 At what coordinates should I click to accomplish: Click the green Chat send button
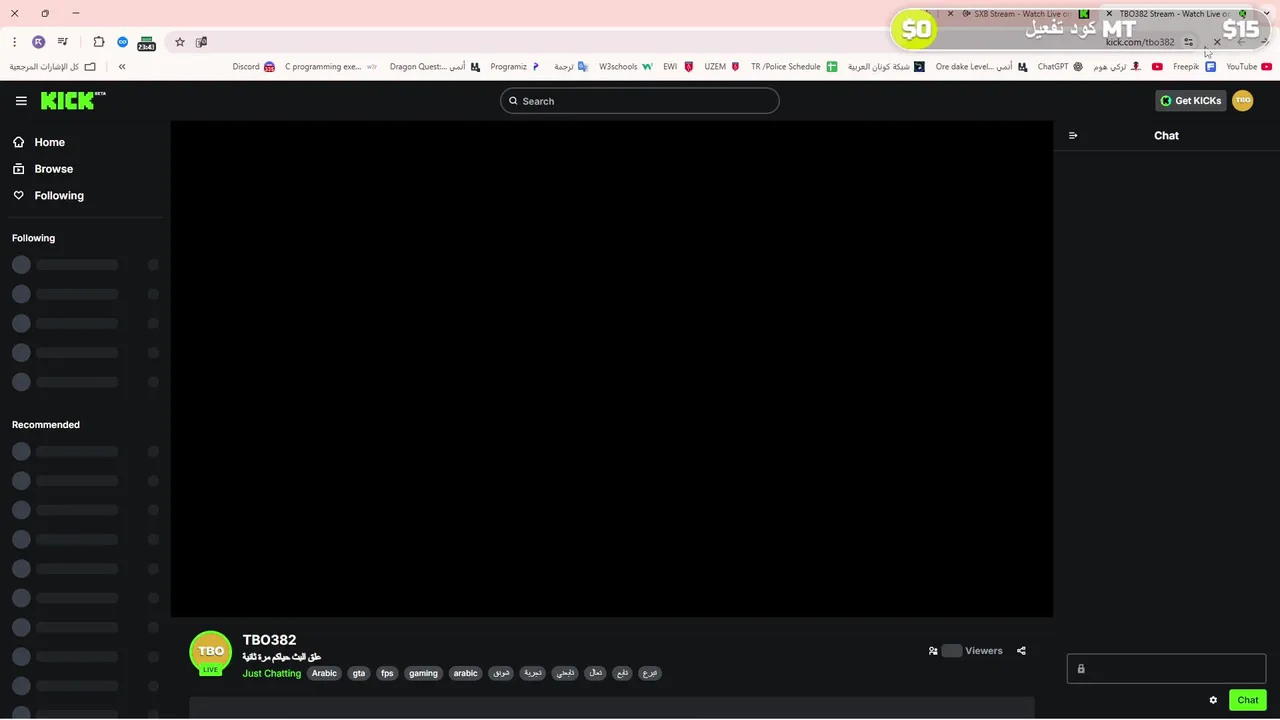pyautogui.click(x=1248, y=700)
